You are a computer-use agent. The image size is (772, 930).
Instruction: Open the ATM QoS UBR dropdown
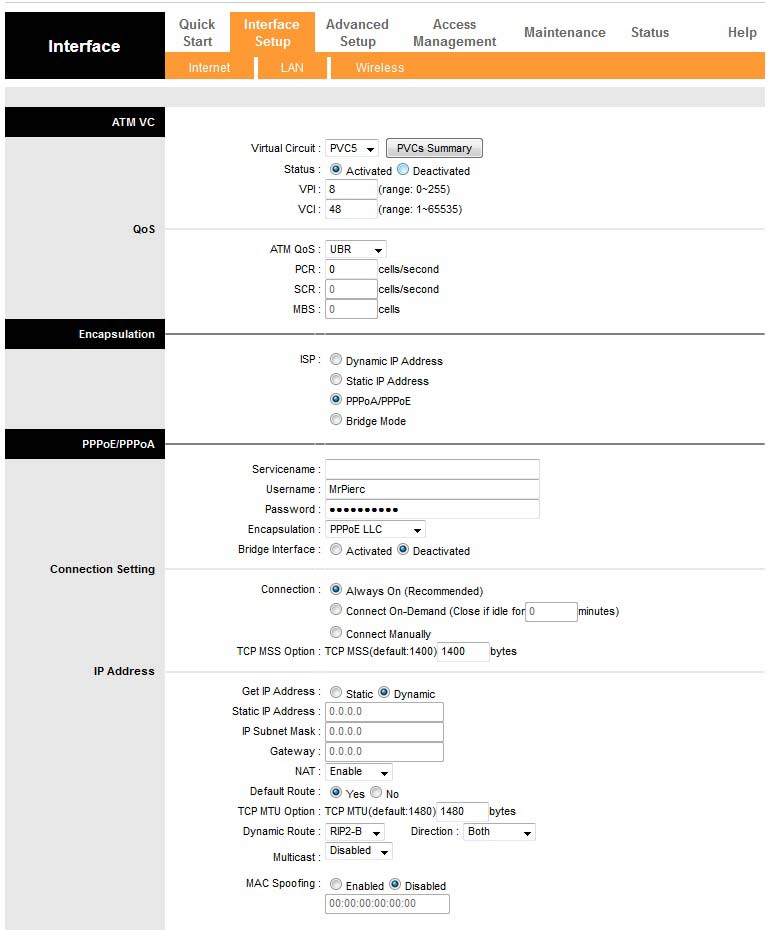356,249
